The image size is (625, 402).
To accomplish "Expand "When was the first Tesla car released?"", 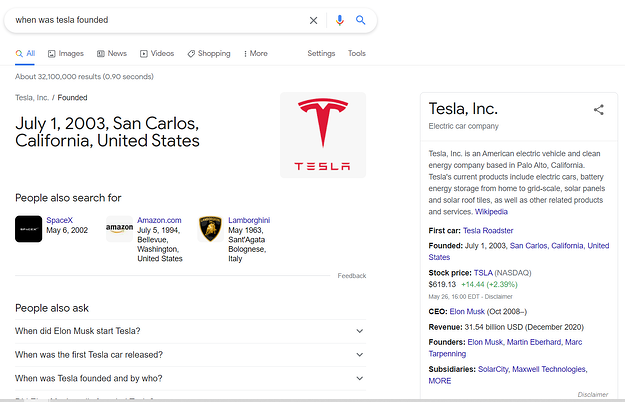I will 191,355.
